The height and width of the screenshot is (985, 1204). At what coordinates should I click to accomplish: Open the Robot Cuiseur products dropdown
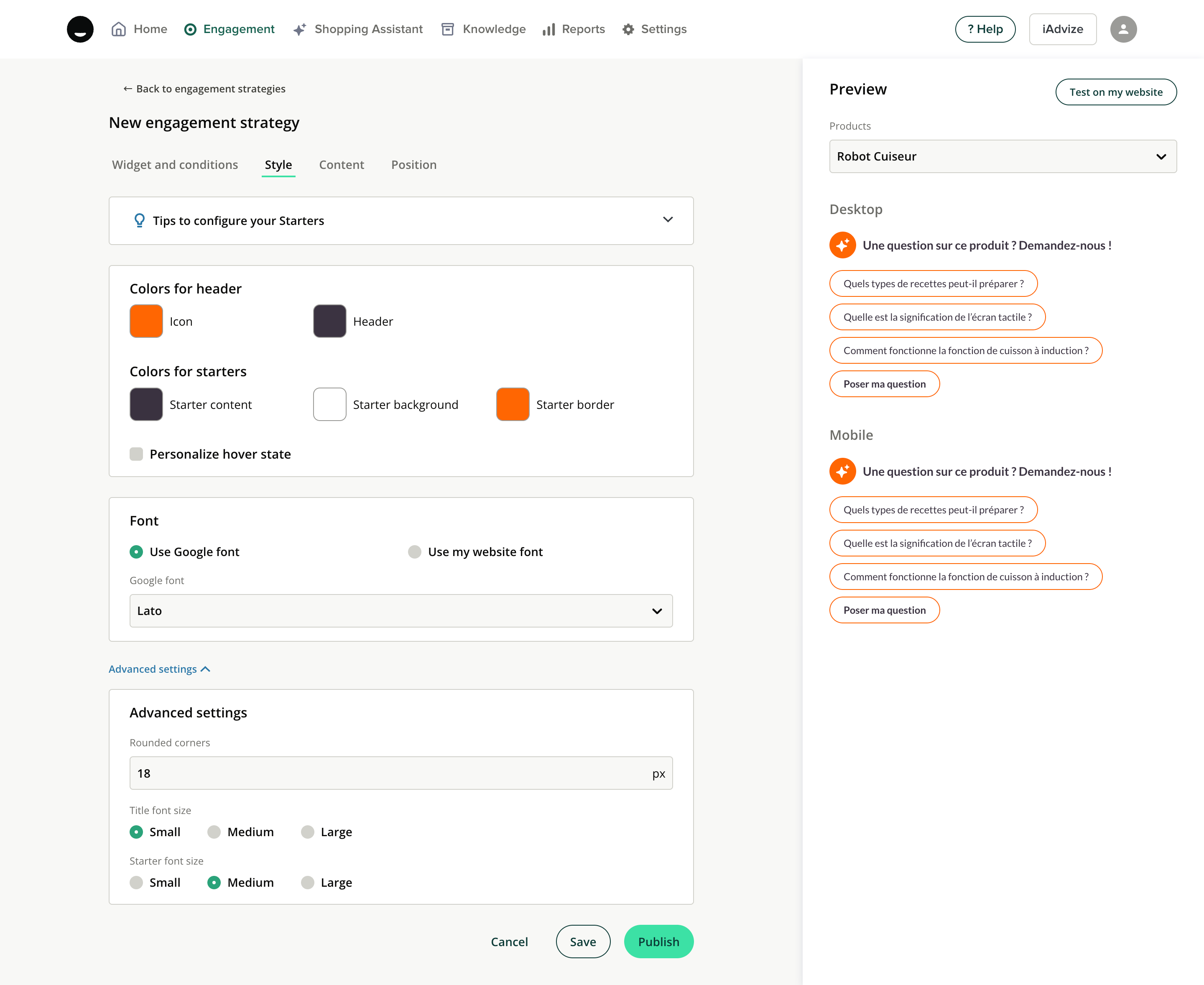point(1002,157)
